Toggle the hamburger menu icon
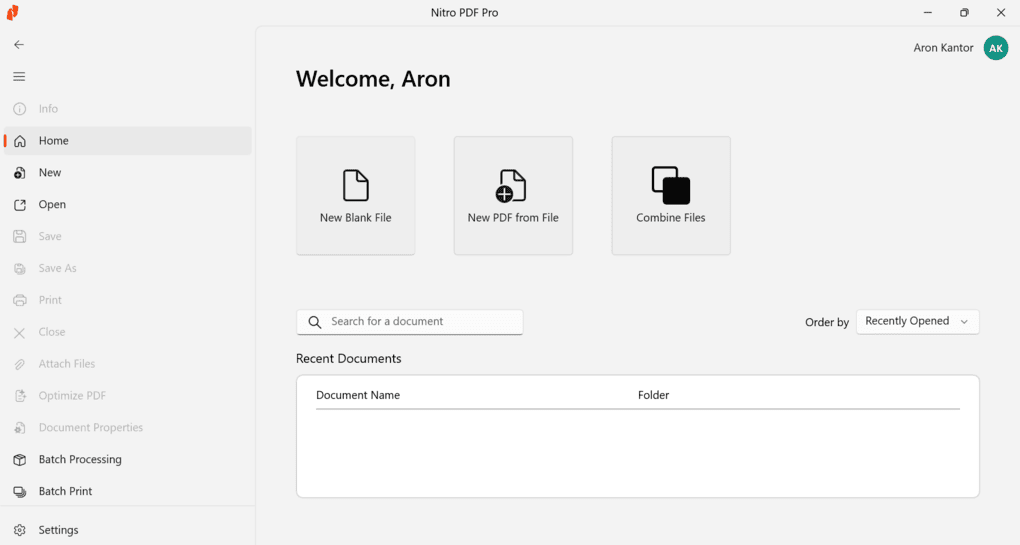The height and width of the screenshot is (545, 1020). (x=19, y=77)
